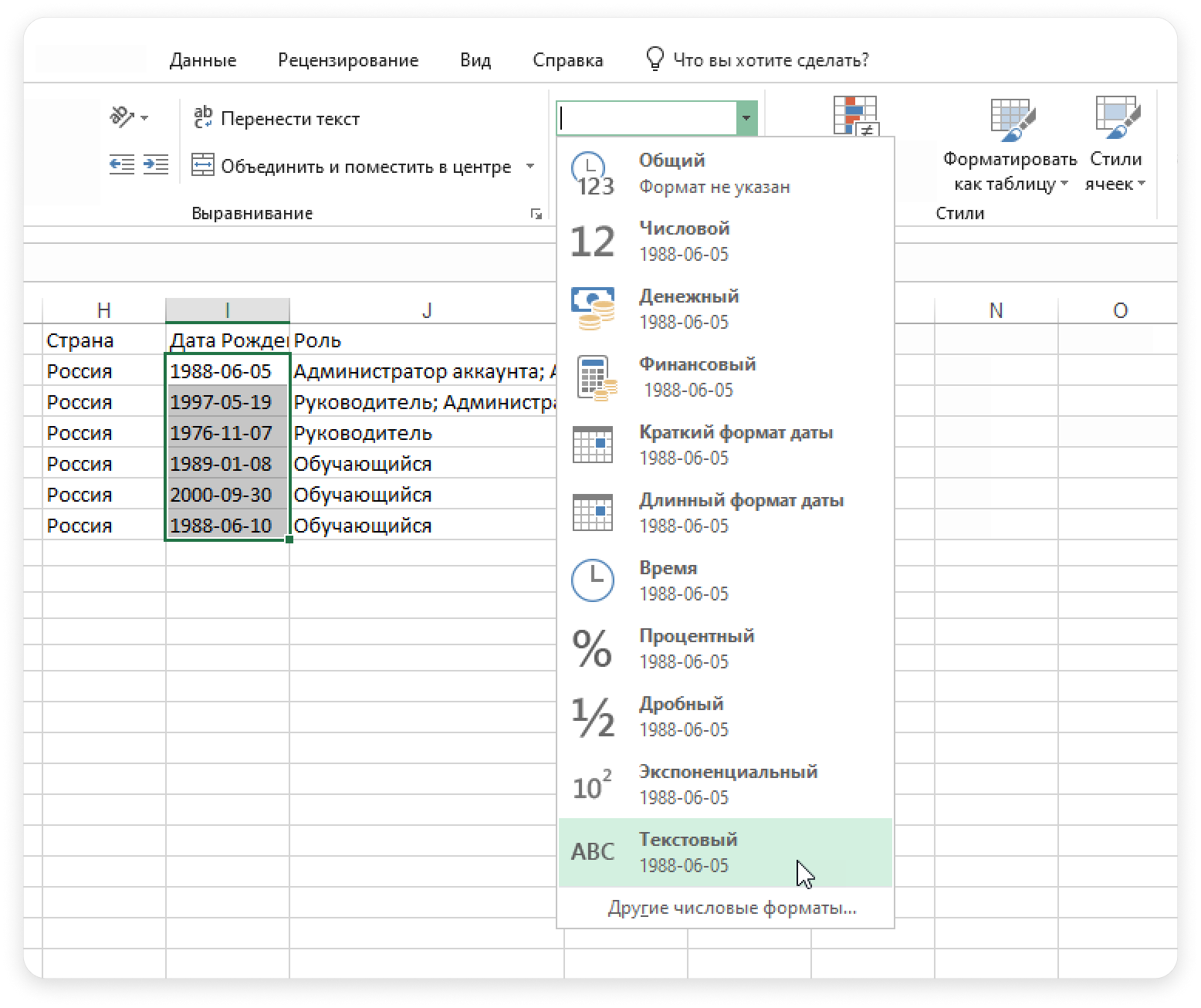
Task: Click the fill handle of the selected range
Action: point(289,540)
